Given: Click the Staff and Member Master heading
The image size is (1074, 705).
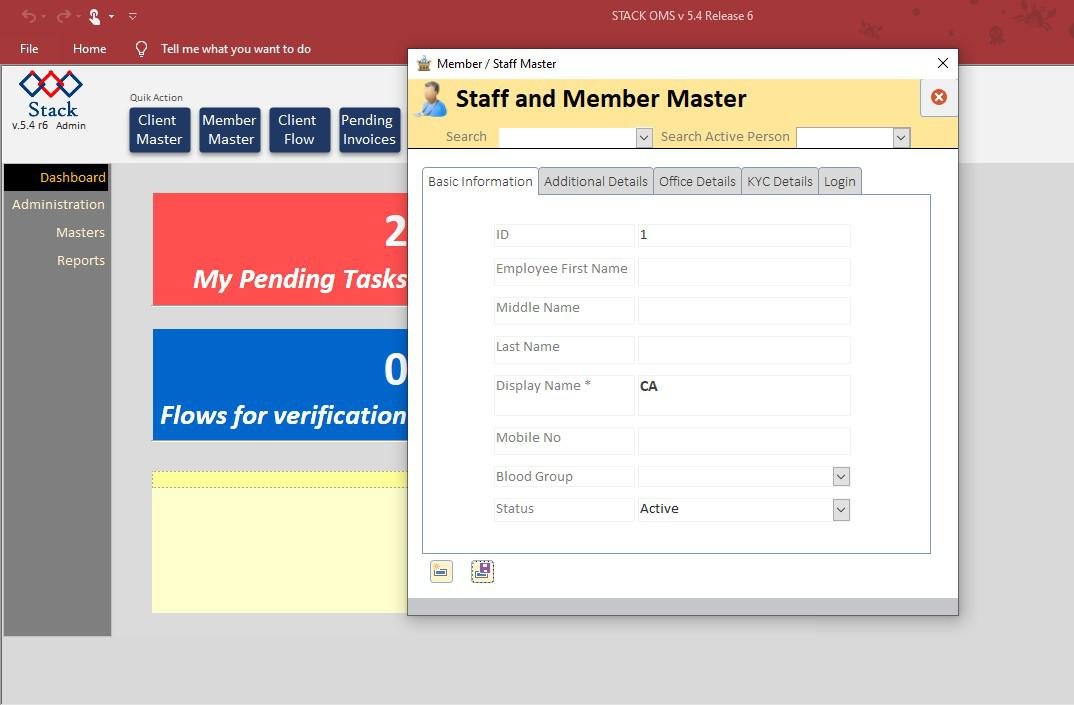Looking at the screenshot, I should (601, 99).
